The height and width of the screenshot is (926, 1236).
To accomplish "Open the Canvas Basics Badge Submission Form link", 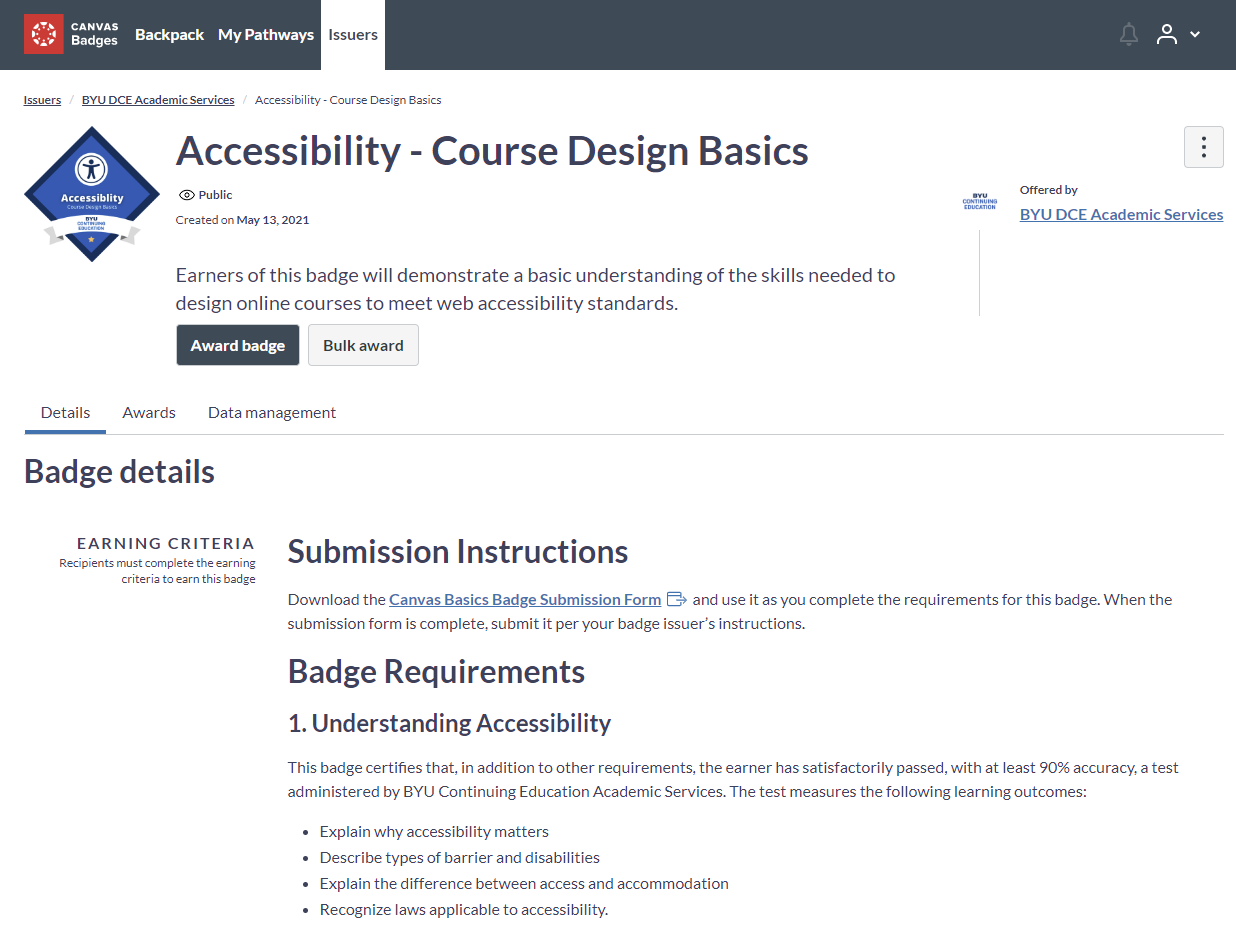I will point(525,599).
